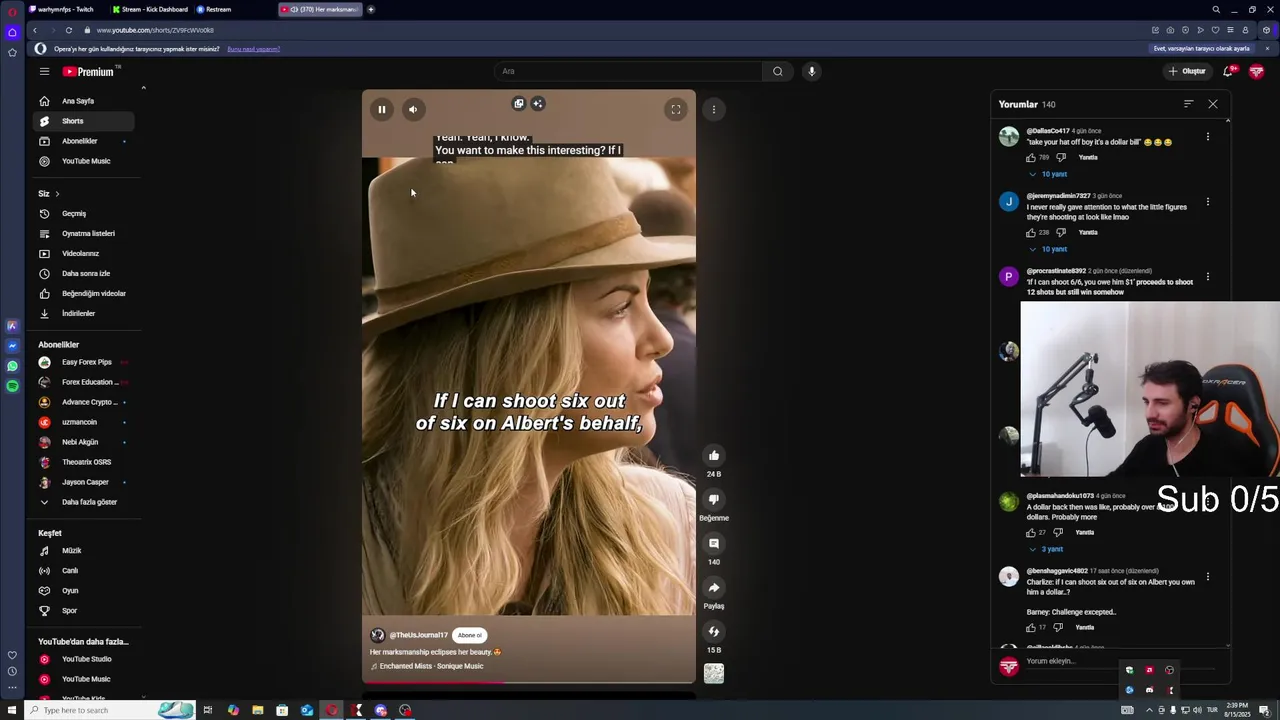
Task: Open @TheUsJournal17 channel link
Action: coord(418,635)
